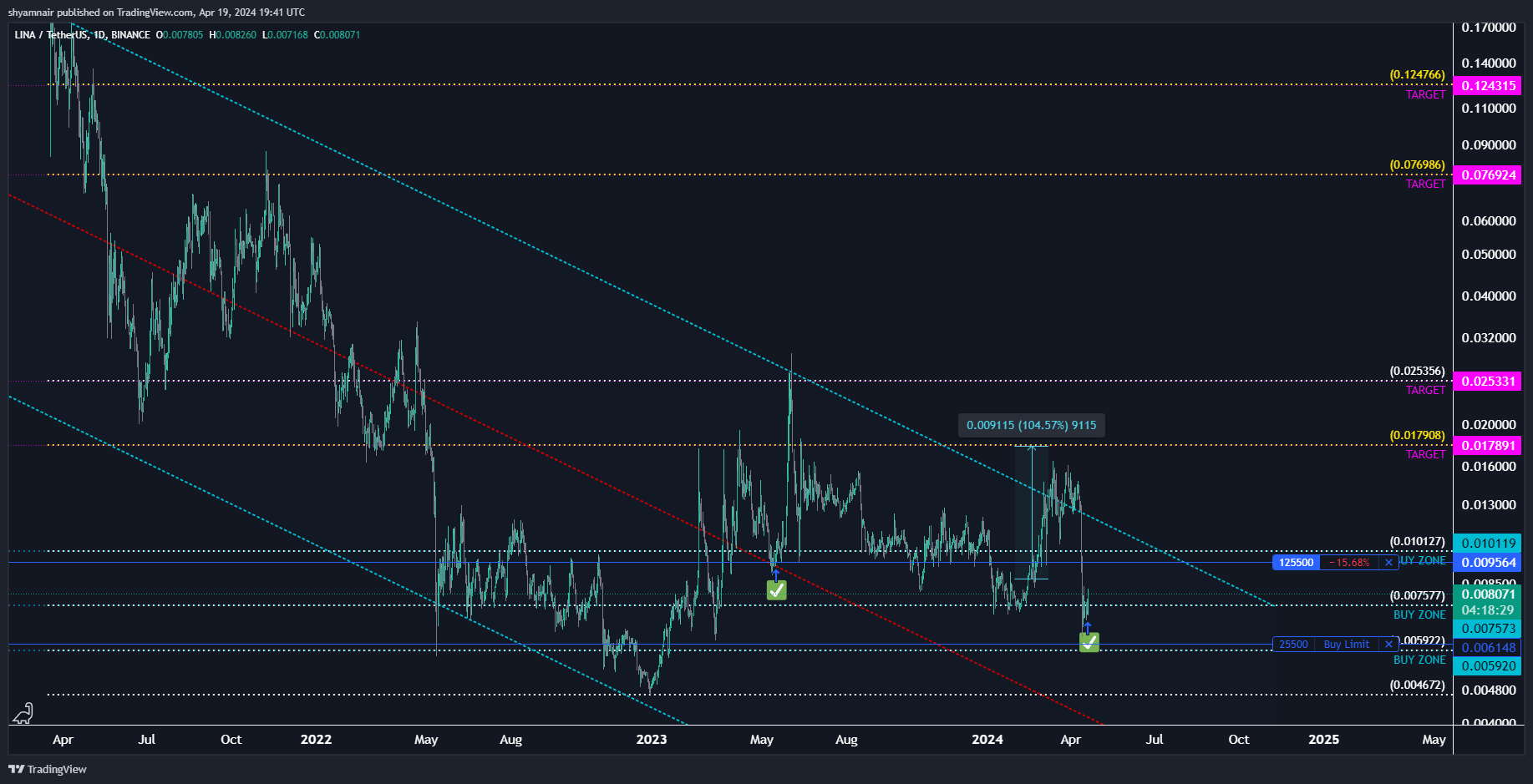This screenshot has height=784, width=1533.
Task: Click the TARGET label under (0.017908)
Action: point(1425,454)
